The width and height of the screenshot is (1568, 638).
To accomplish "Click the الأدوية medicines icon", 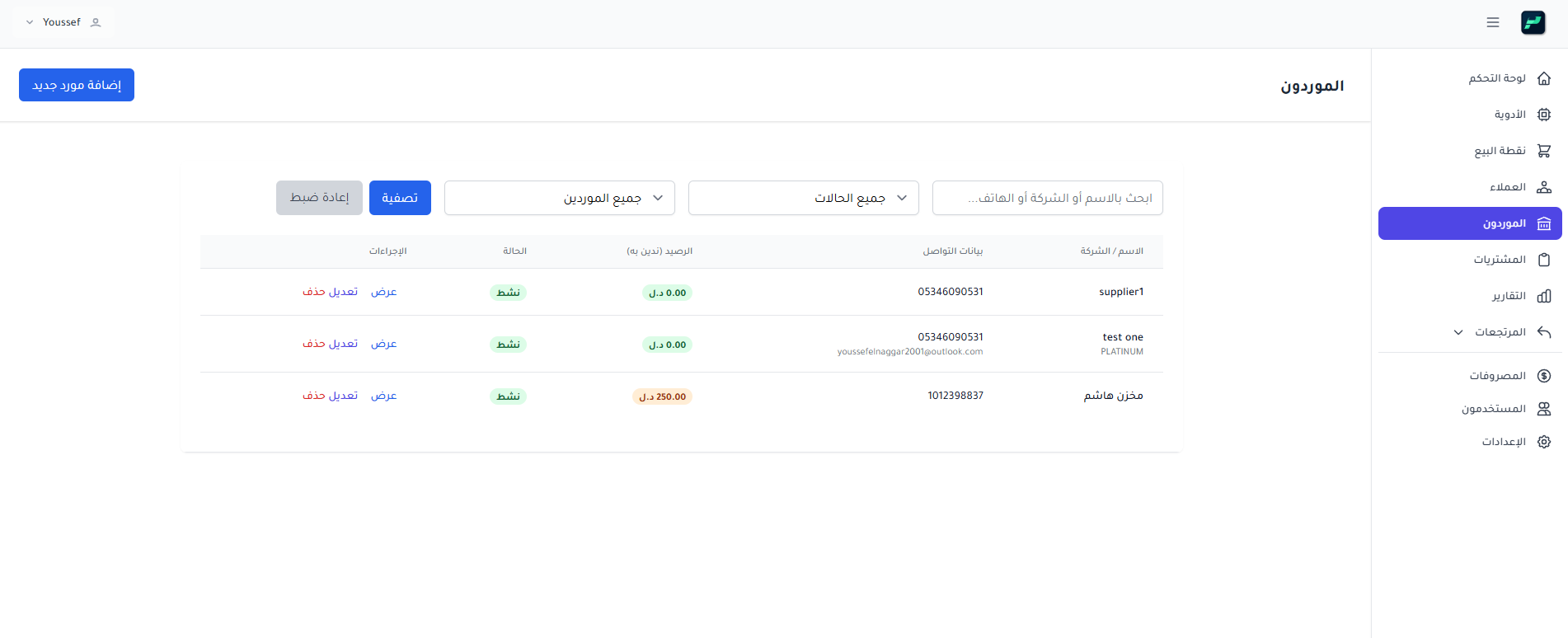I will pyautogui.click(x=1544, y=115).
